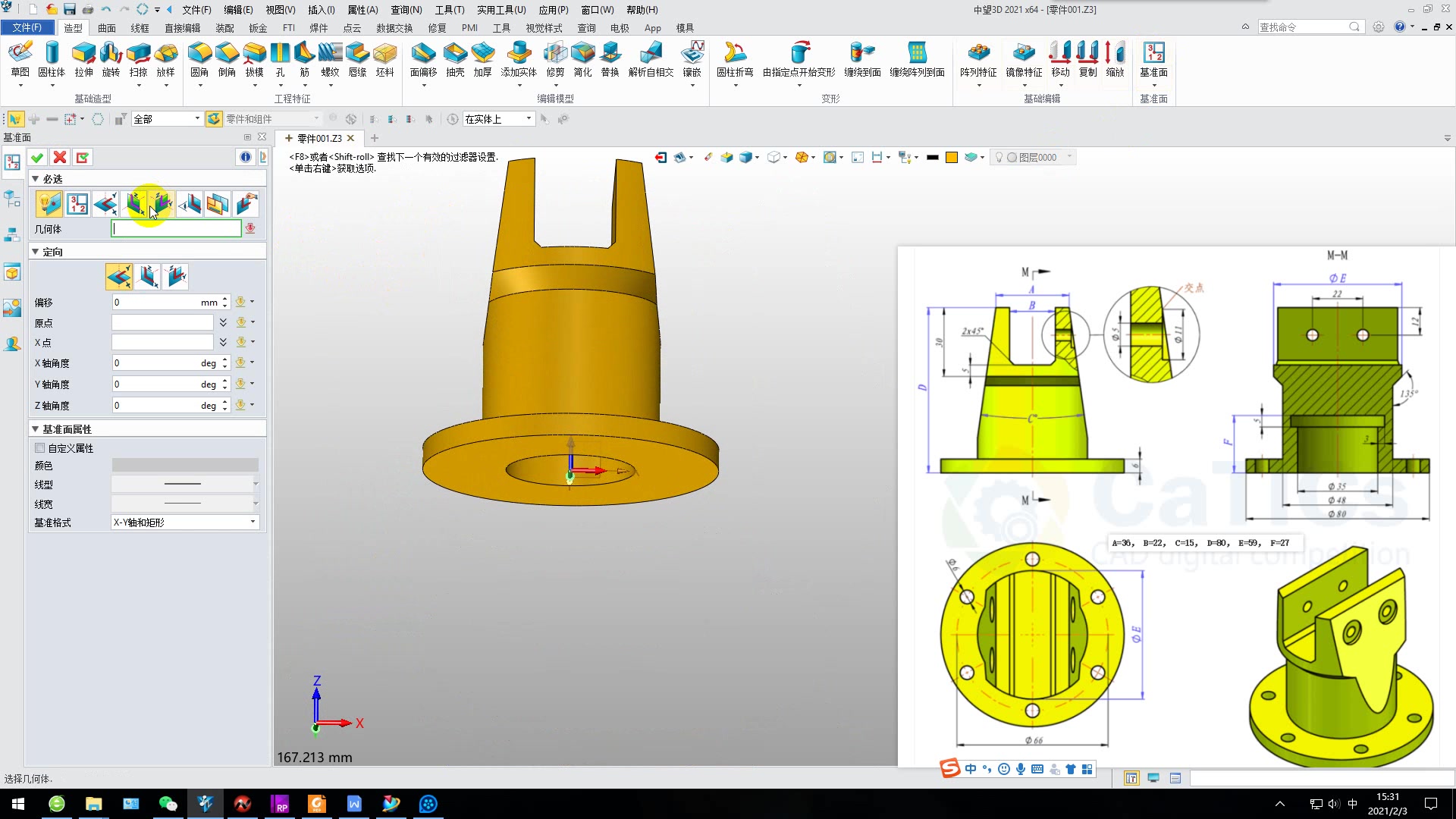Switch to the 钣金 ribbon tab
The width and height of the screenshot is (1456, 819).
pyautogui.click(x=258, y=27)
